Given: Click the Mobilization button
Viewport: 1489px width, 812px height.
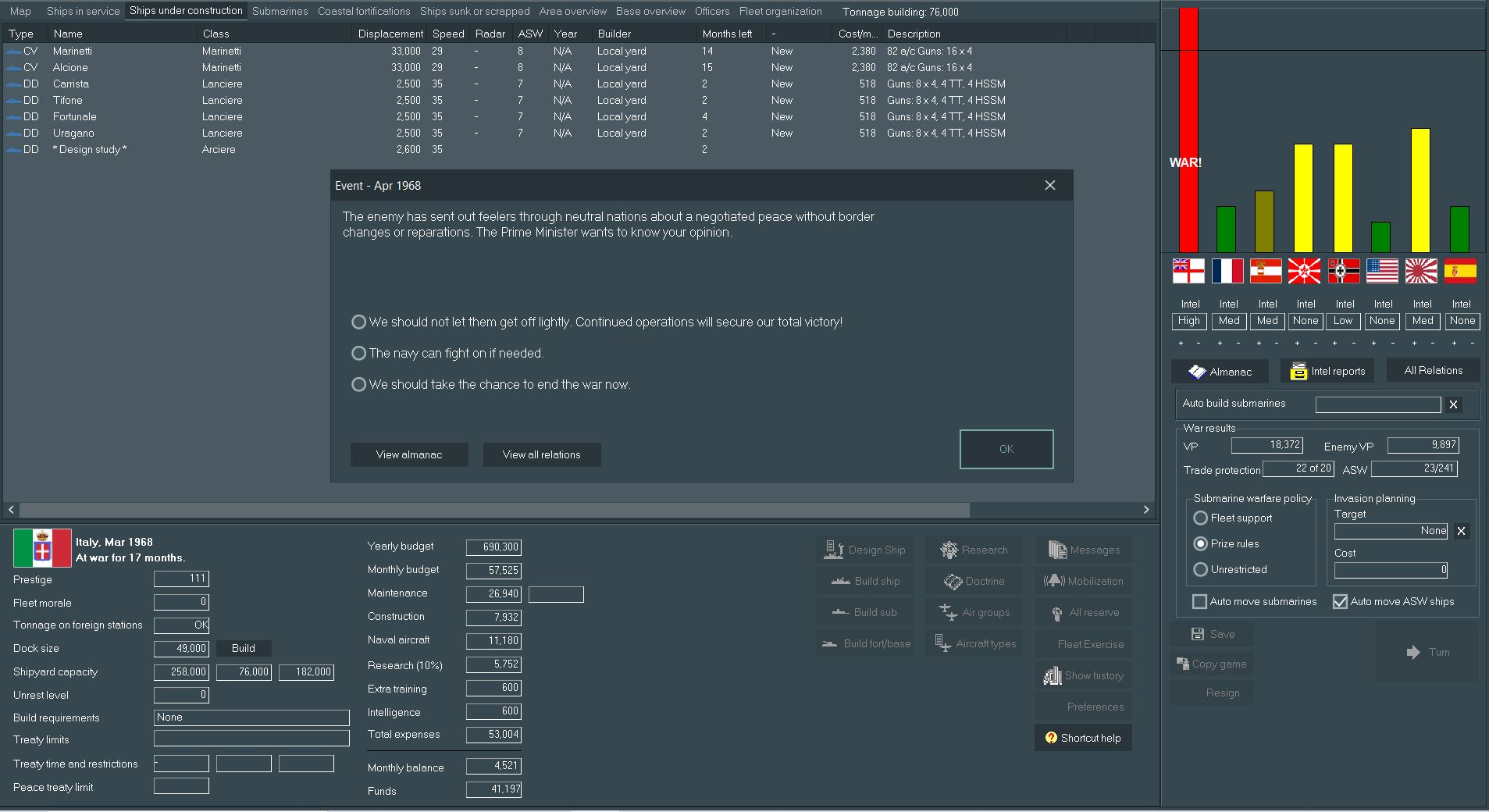Looking at the screenshot, I should (1084, 581).
